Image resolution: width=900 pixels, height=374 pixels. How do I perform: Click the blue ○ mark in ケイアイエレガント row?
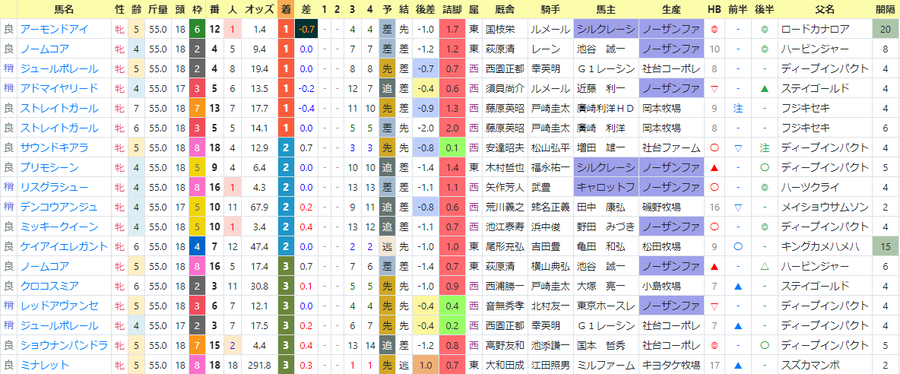click(x=739, y=247)
